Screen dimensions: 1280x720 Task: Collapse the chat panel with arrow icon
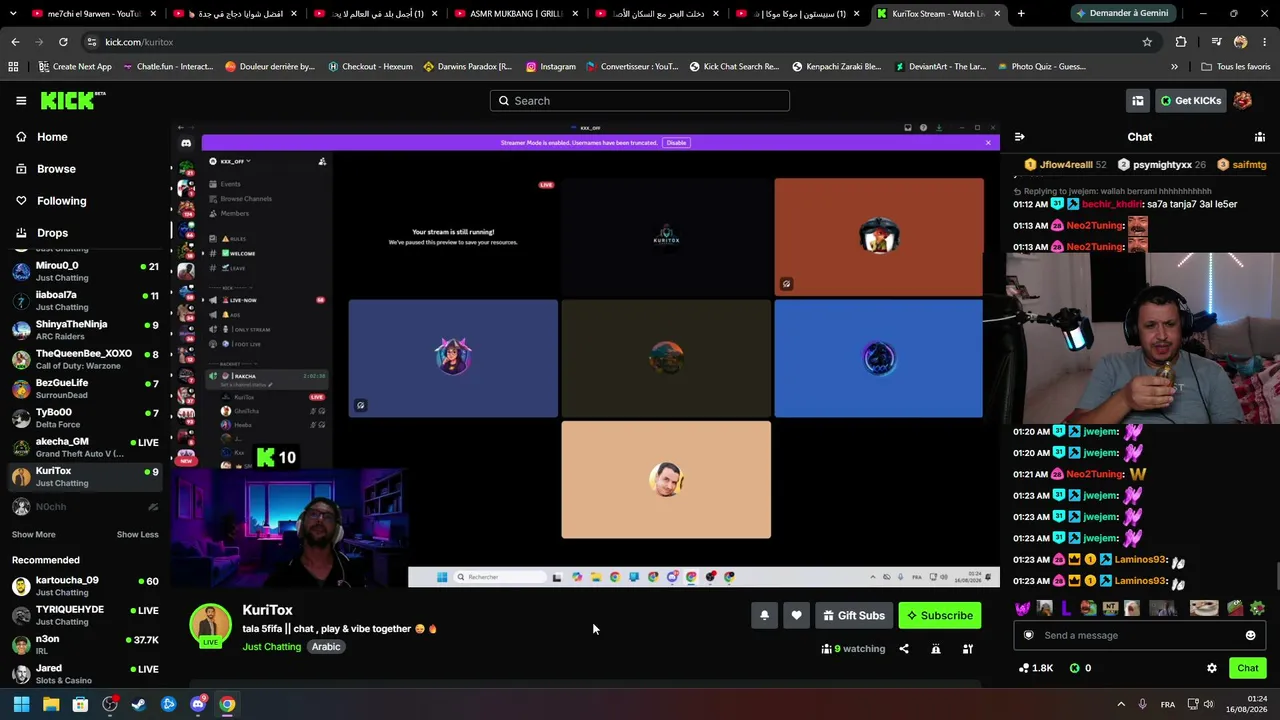click(1019, 137)
